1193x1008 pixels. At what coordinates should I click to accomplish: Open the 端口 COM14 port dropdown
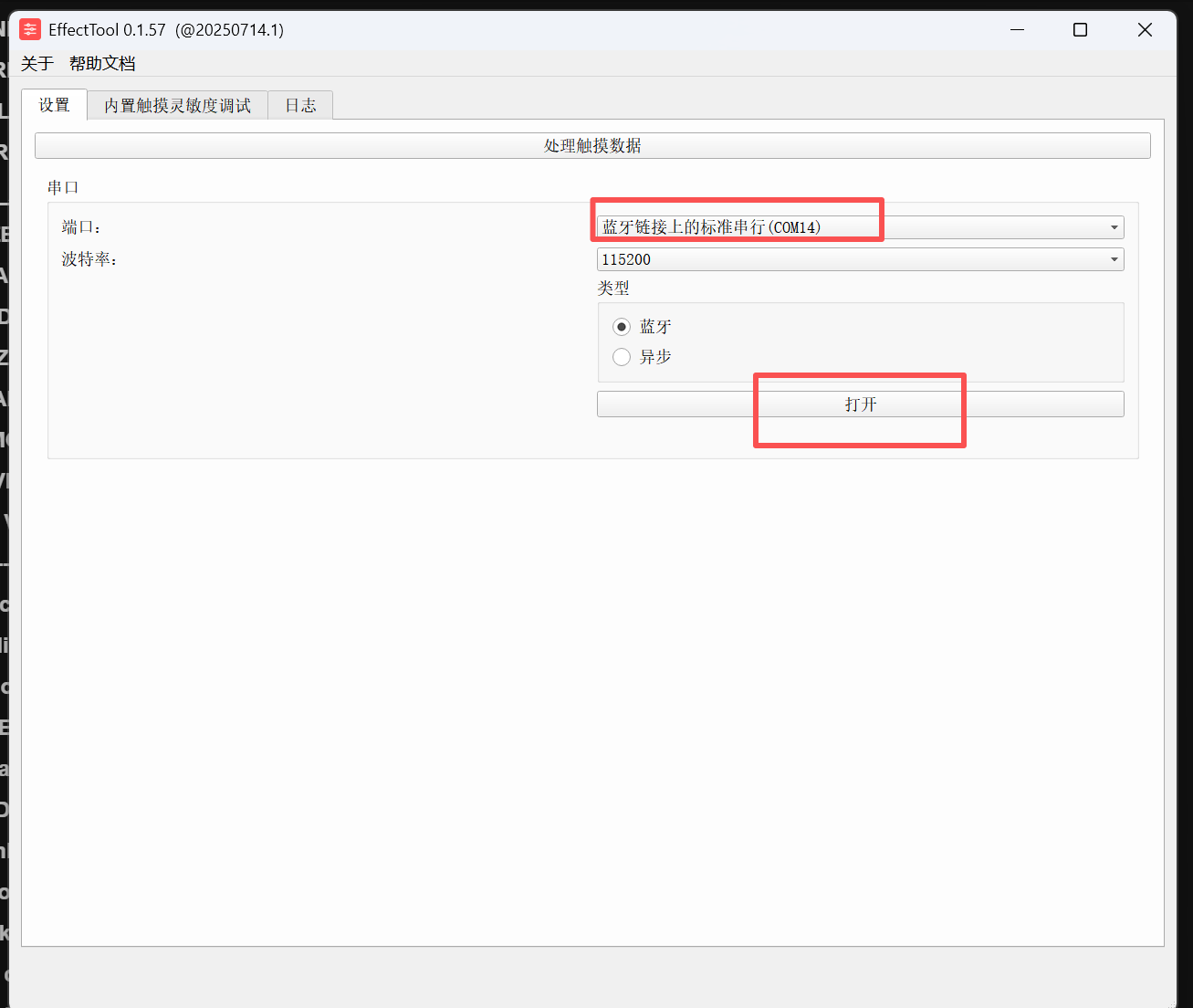860,227
